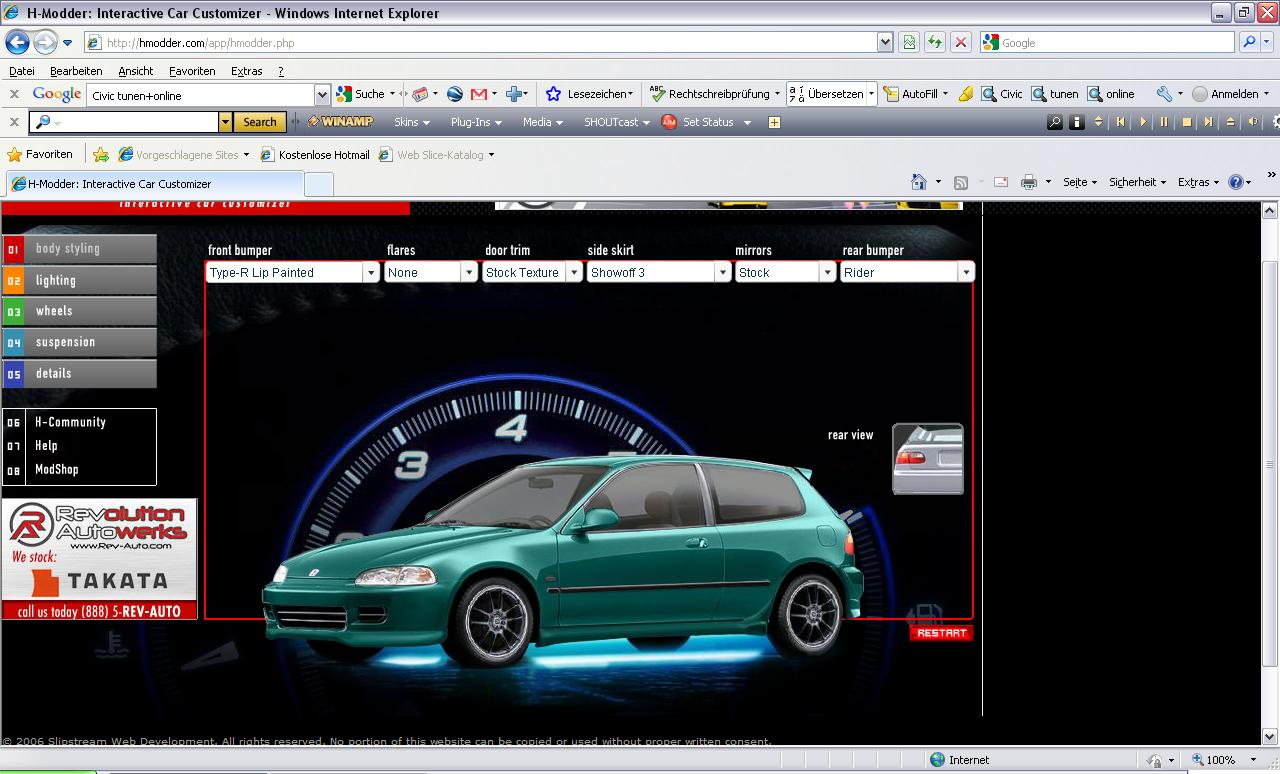Select the details category

80,373
